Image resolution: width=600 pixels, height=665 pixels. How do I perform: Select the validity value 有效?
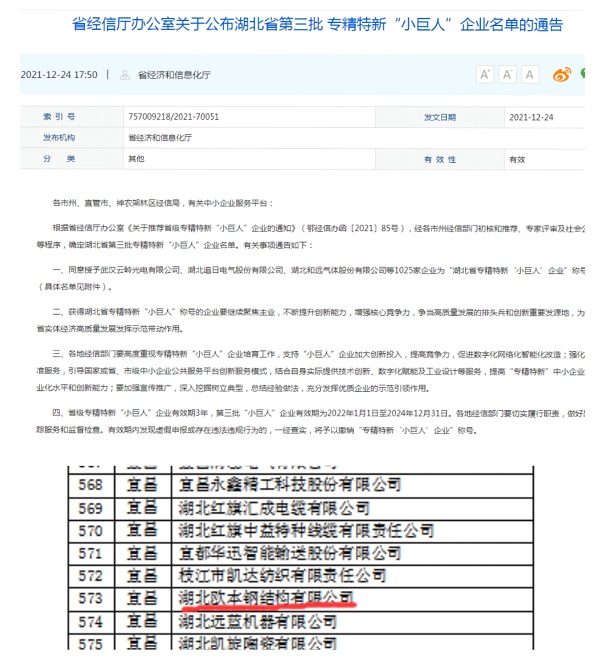pos(517,159)
